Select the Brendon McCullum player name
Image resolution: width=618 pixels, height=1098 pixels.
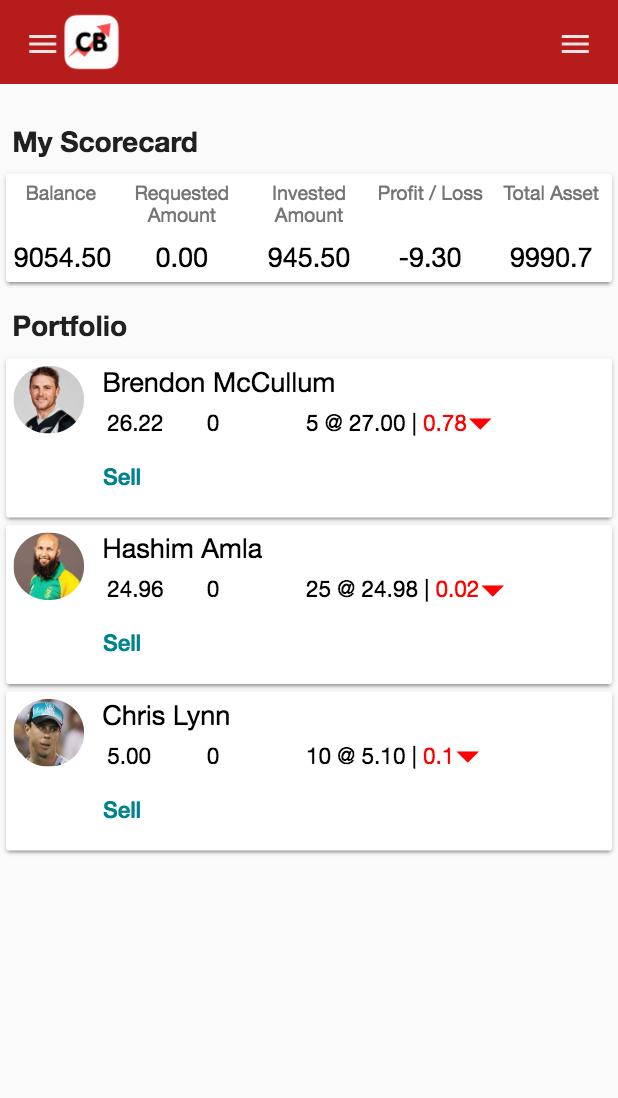click(218, 383)
